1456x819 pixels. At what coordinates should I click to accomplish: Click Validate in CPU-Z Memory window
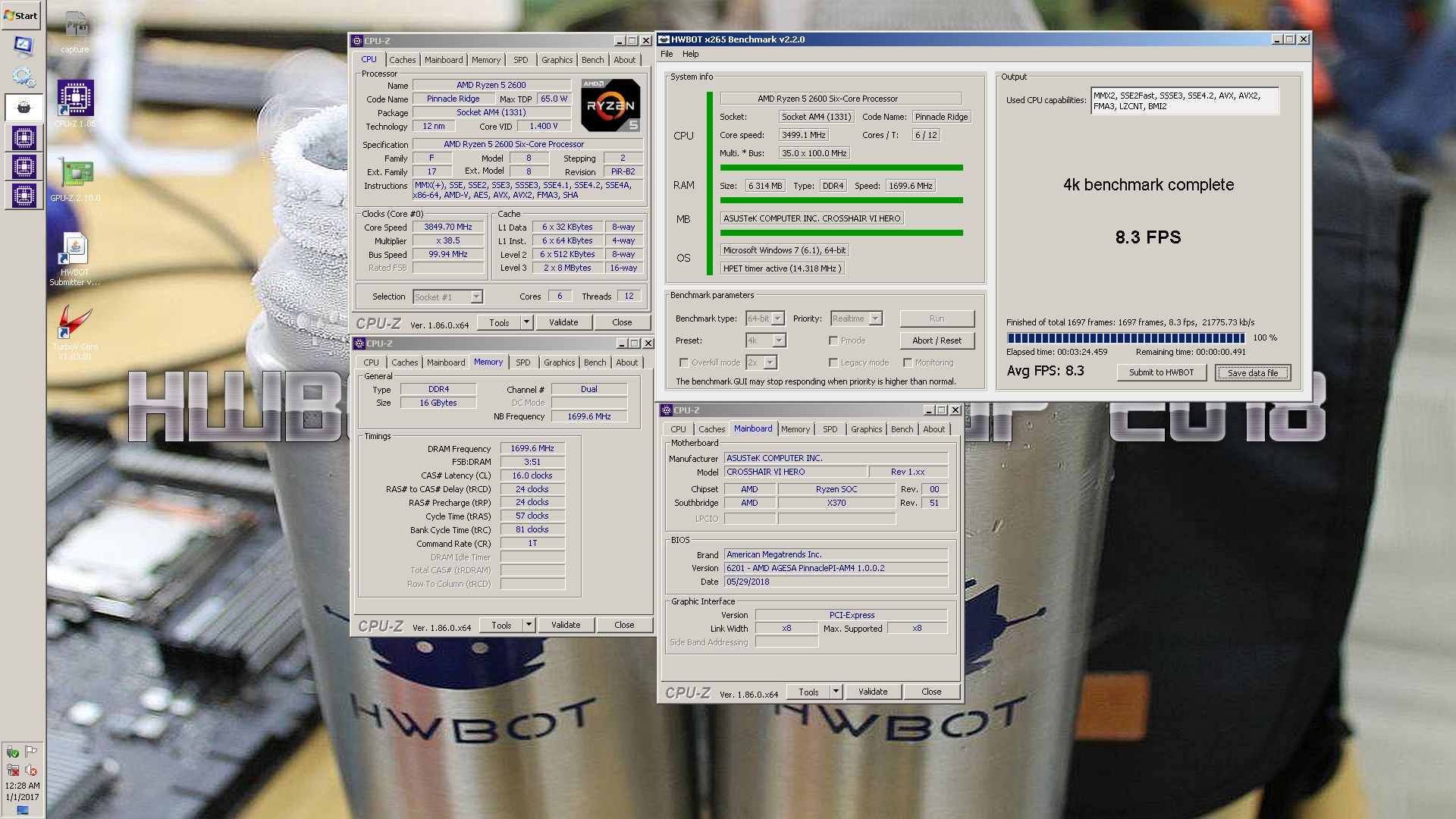pyautogui.click(x=566, y=625)
